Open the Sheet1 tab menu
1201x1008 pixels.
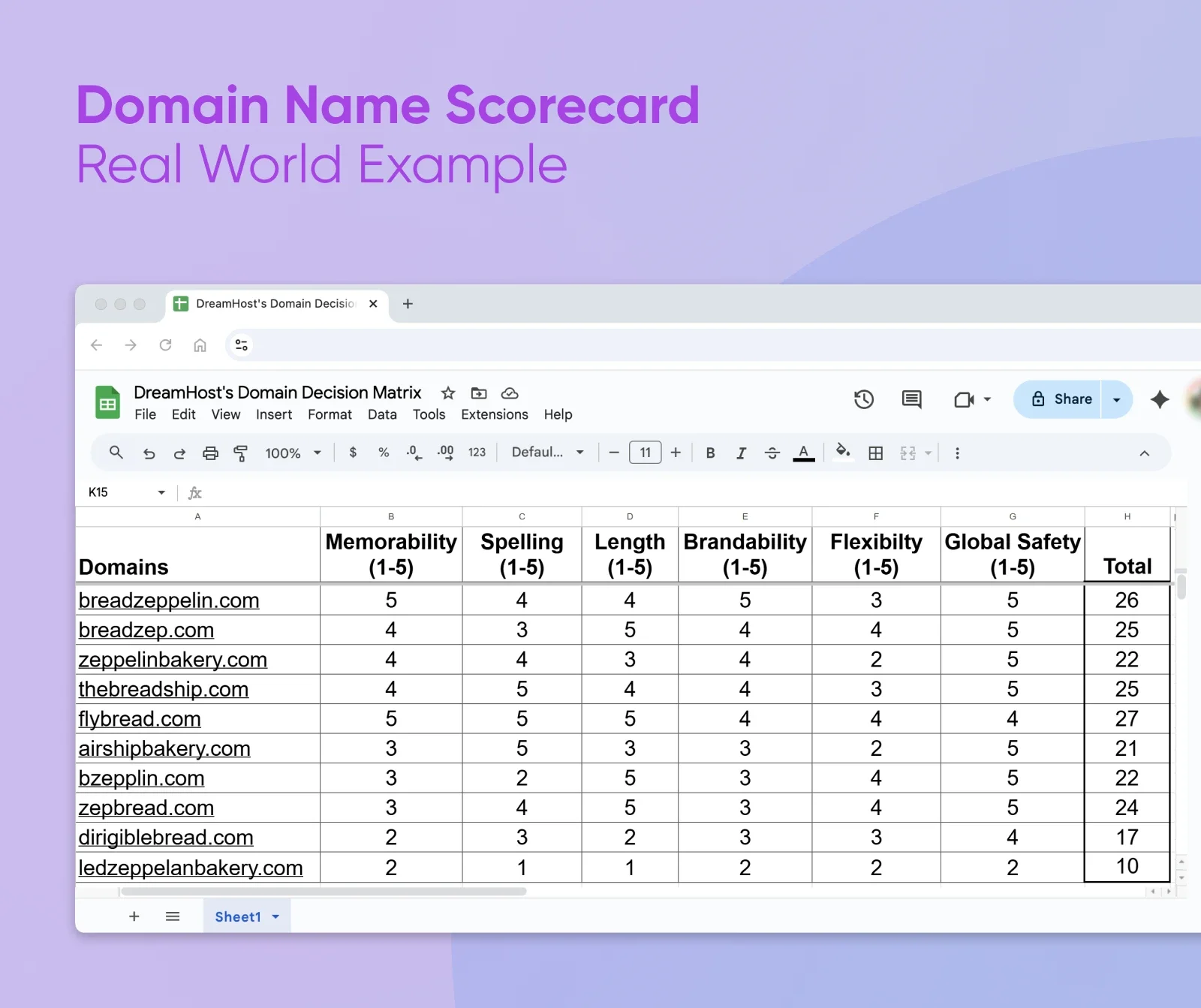[x=275, y=916]
